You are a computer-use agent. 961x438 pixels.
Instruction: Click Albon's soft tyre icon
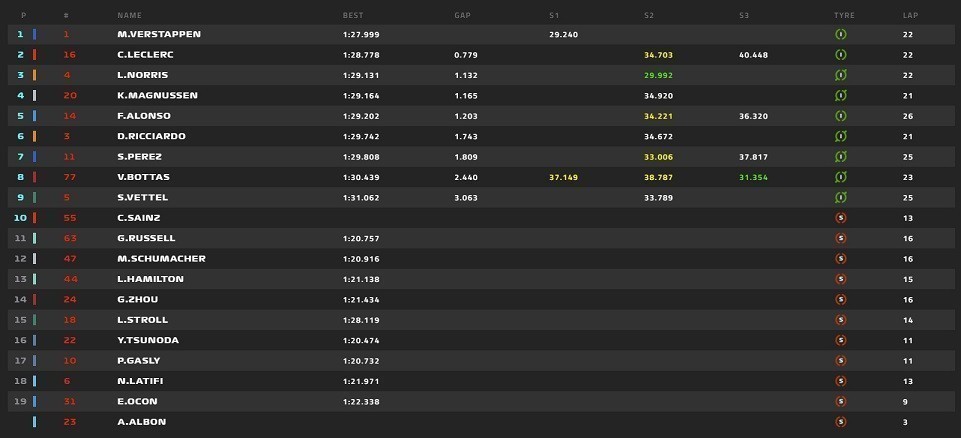(841, 421)
